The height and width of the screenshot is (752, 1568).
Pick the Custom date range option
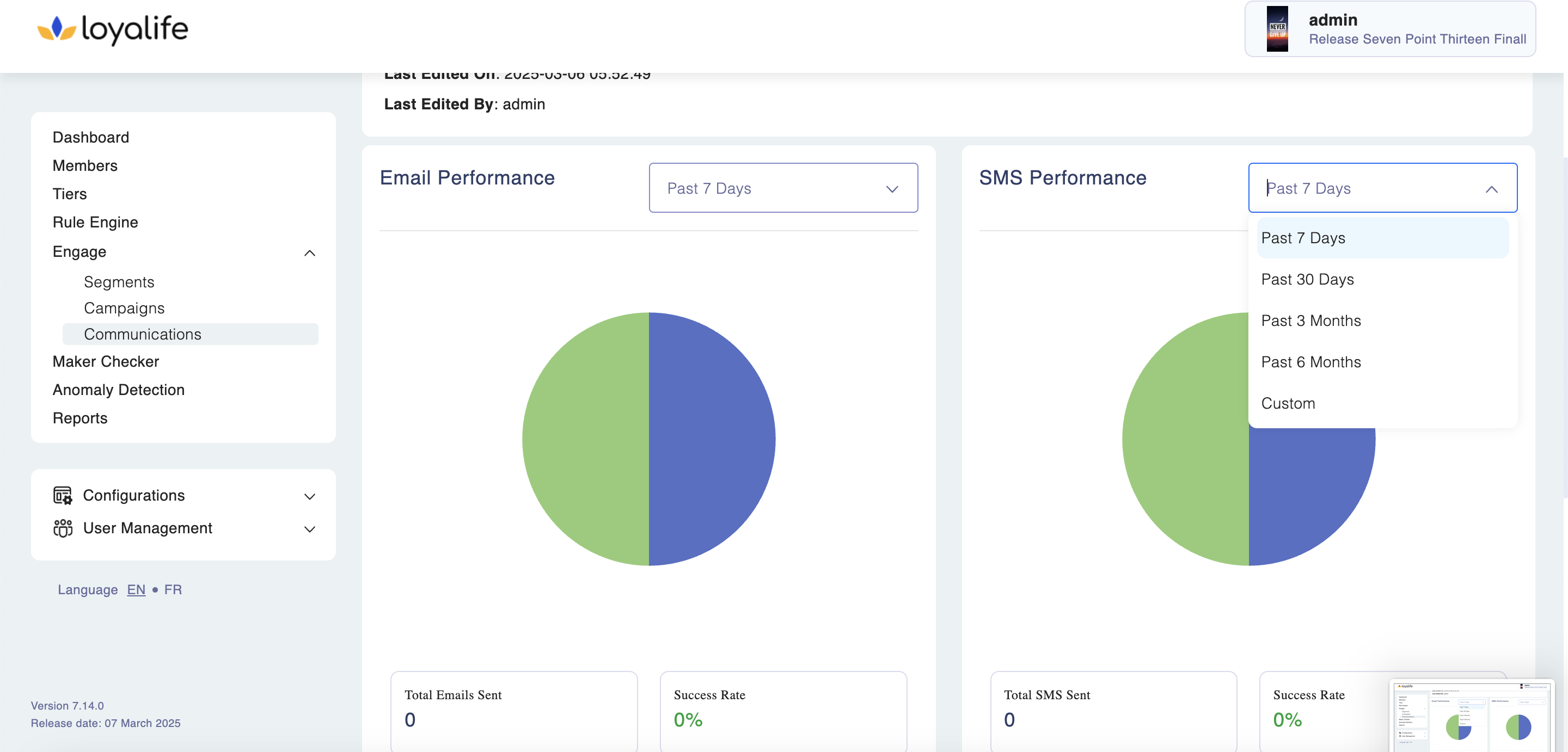pyautogui.click(x=1288, y=403)
